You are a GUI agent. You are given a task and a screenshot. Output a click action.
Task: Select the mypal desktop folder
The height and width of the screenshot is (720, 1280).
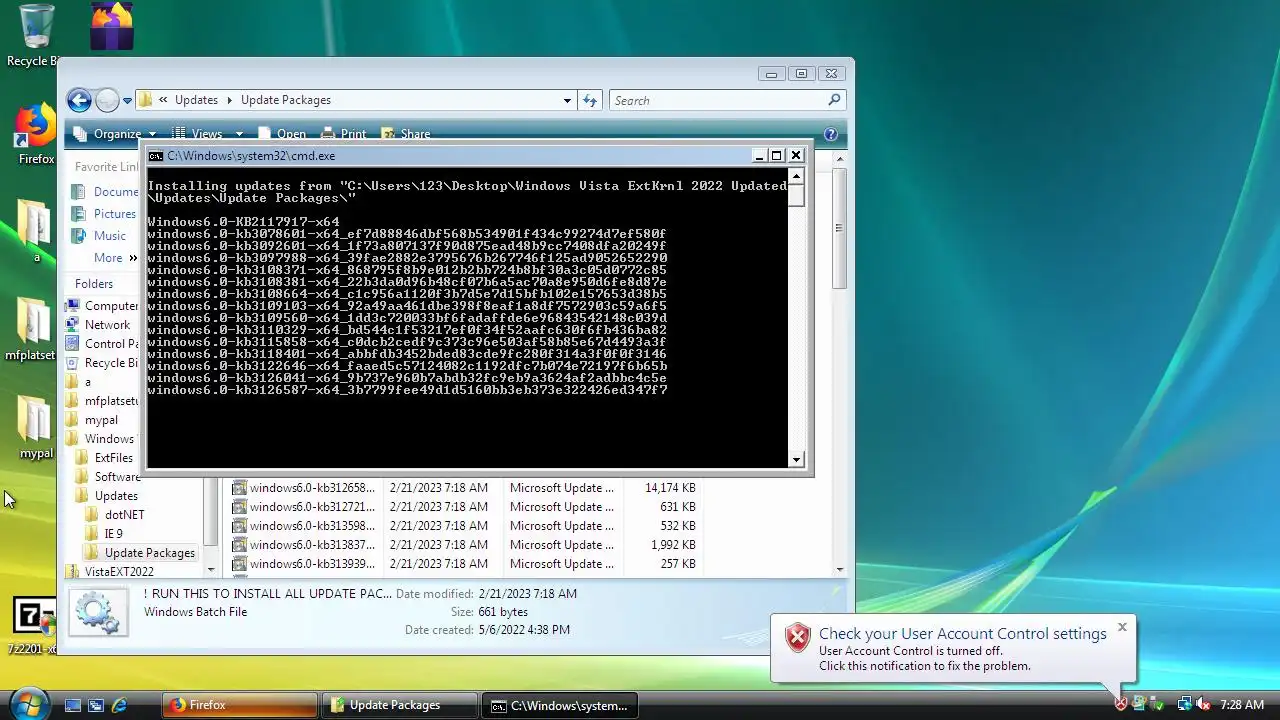point(35,428)
